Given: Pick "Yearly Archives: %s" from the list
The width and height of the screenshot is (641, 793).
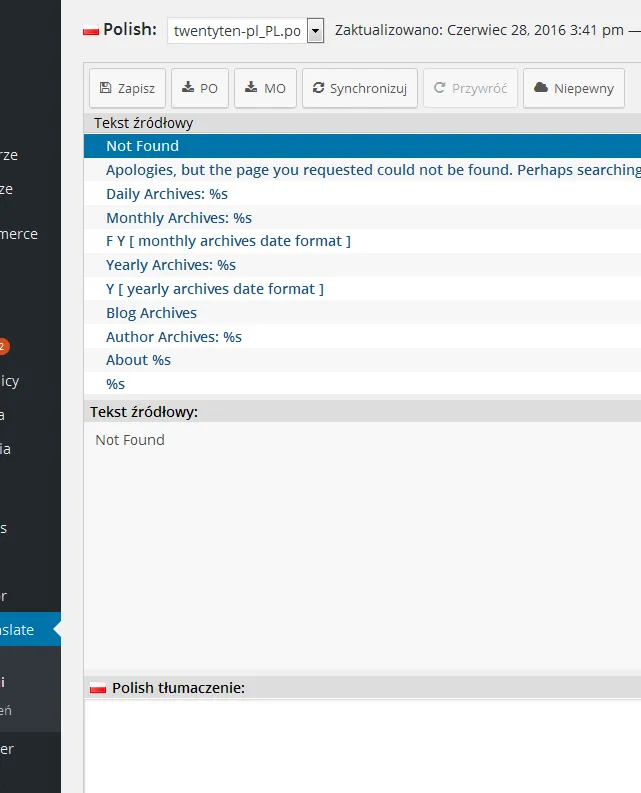Looking at the screenshot, I should [171, 265].
